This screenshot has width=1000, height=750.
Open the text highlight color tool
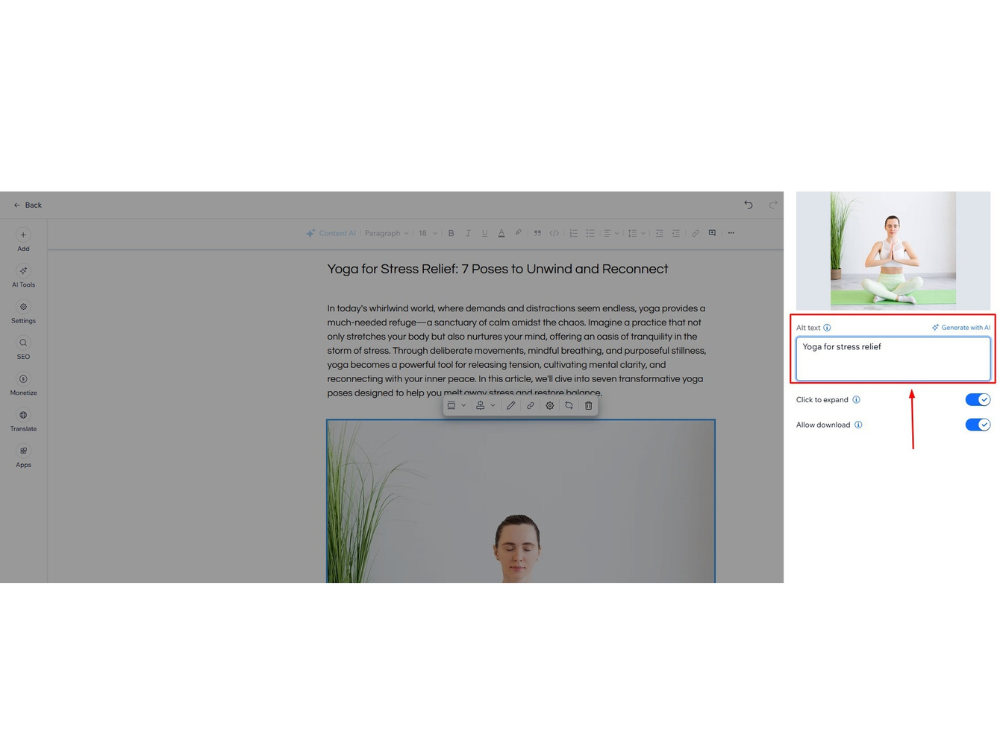coord(518,233)
